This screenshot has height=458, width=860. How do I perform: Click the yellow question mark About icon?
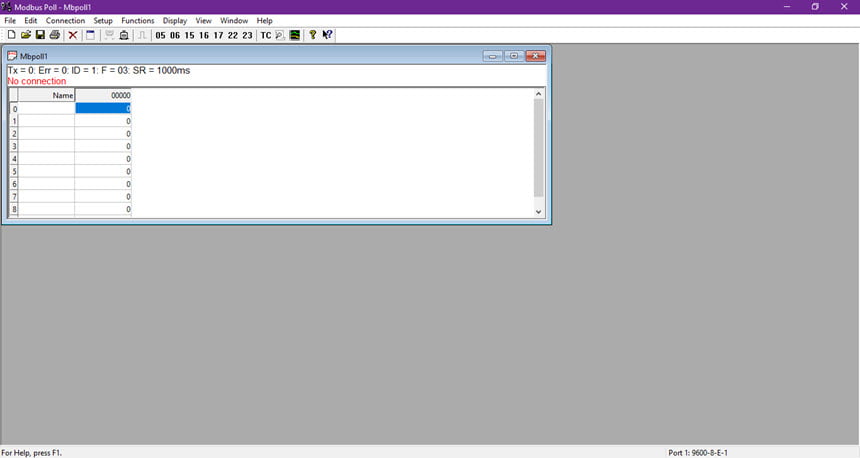click(313, 35)
